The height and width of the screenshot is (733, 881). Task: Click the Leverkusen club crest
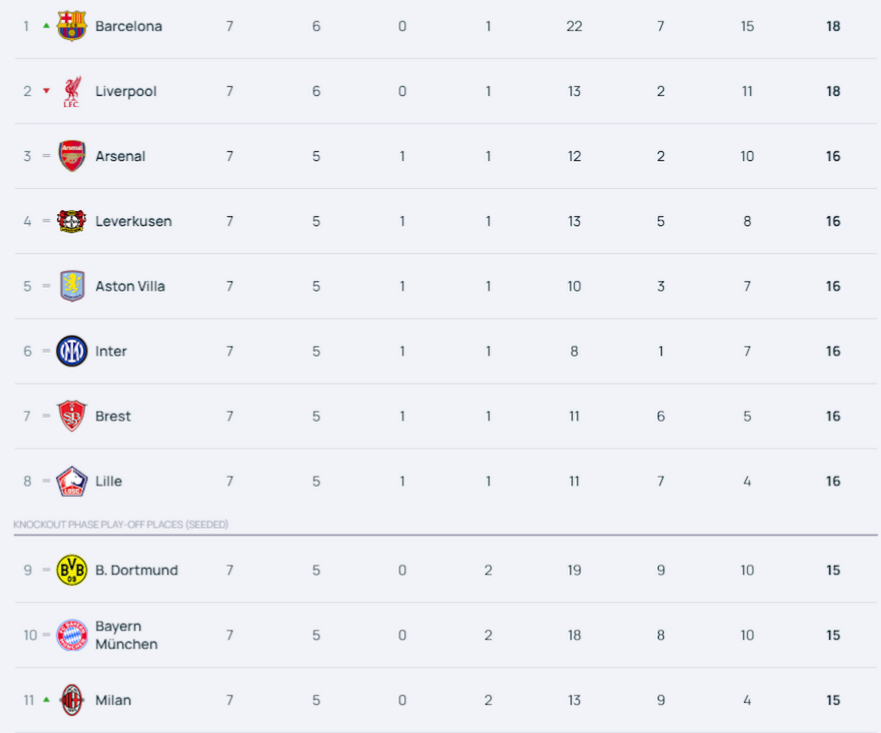point(71,221)
